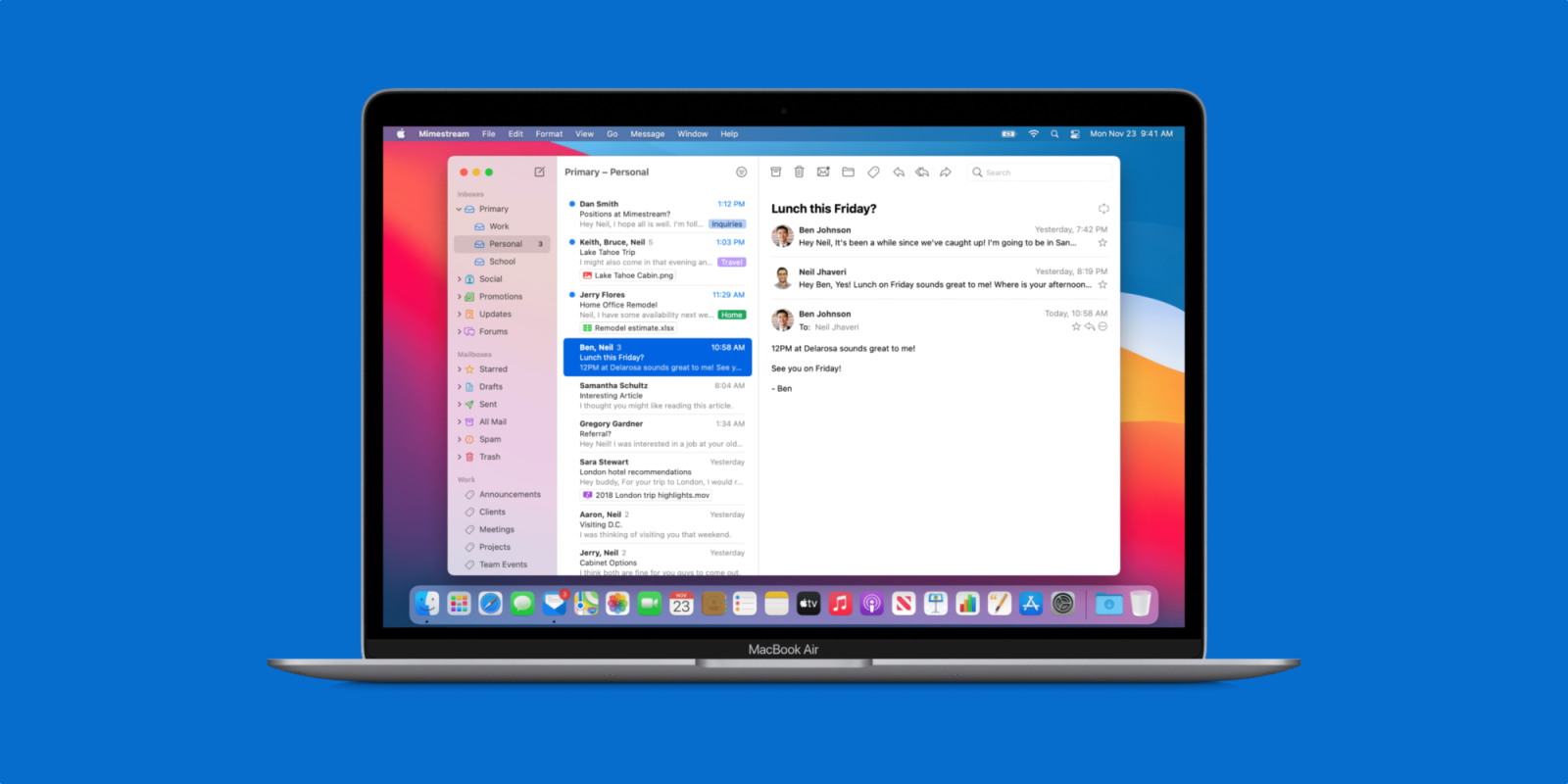Click the trash icon in toolbar
The height and width of the screenshot is (784, 1568).
(x=799, y=171)
